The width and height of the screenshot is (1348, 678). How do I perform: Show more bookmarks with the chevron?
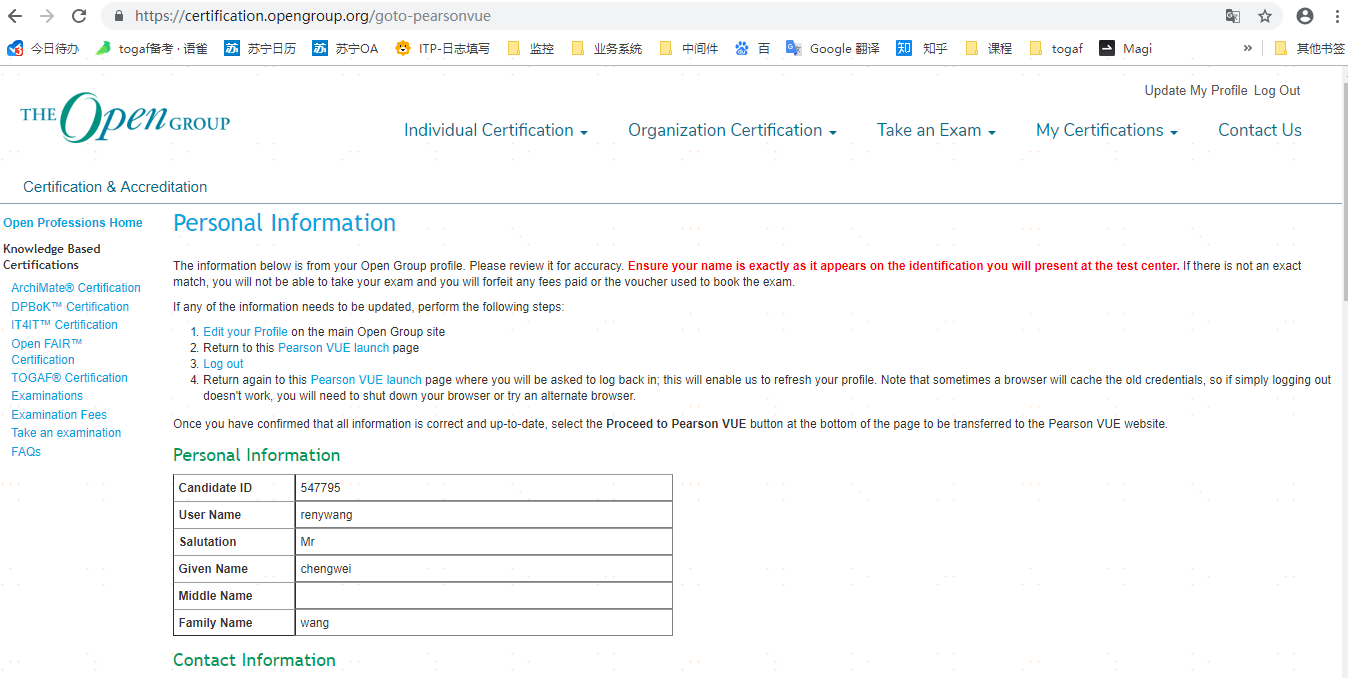[1248, 48]
